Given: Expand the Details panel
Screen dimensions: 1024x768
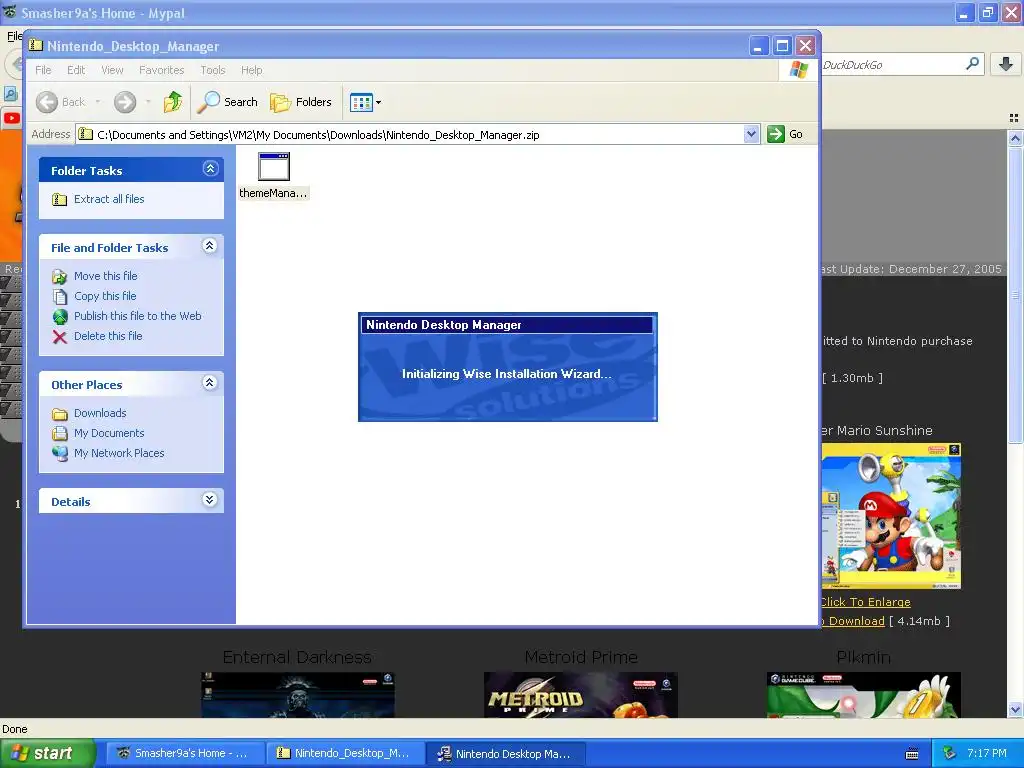Looking at the screenshot, I should click(210, 500).
